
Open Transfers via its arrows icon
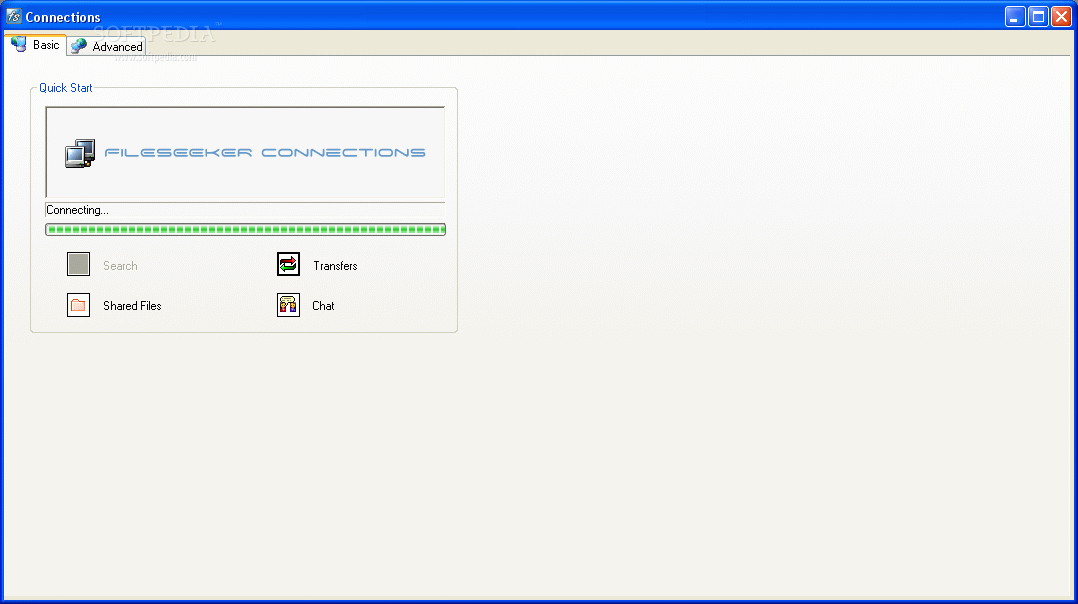pyautogui.click(x=288, y=264)
